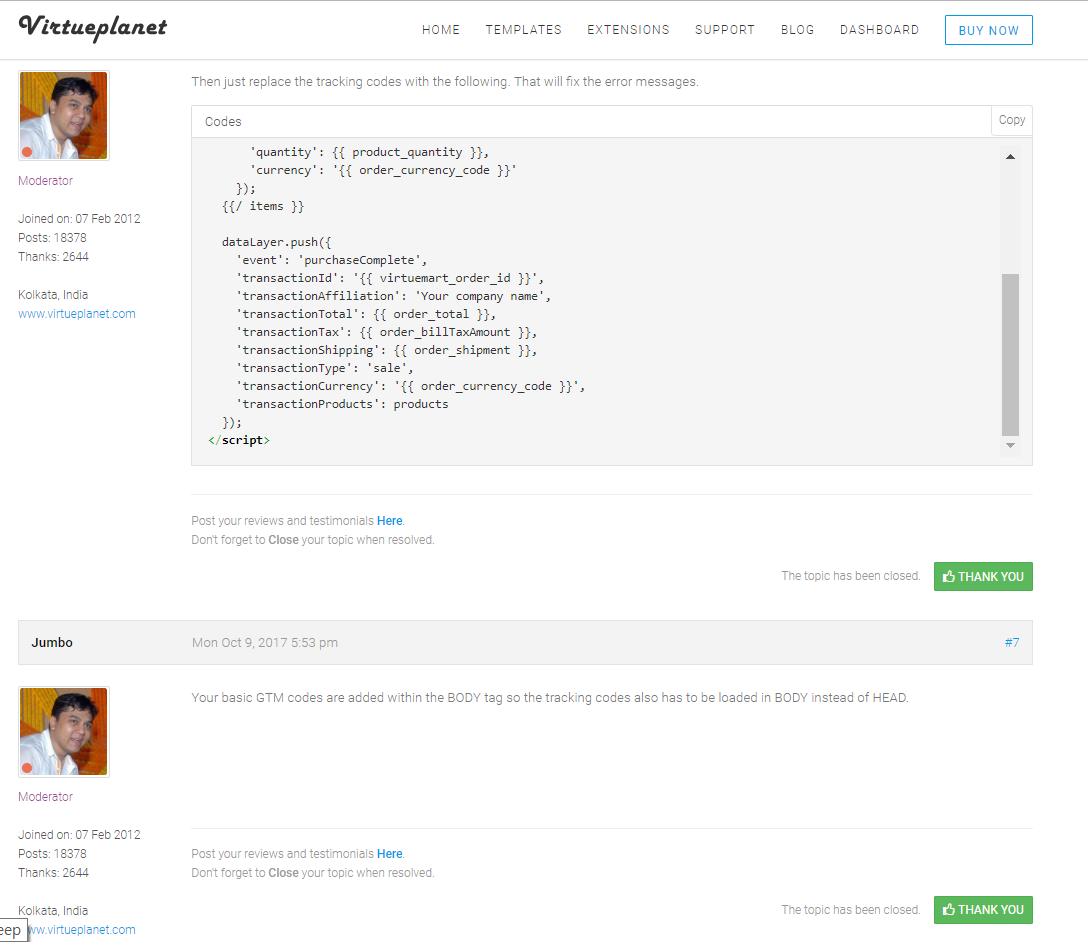Go to the EXTENSIONS page
This screenshot has width=1088, height=942.
tap(628, 30)
